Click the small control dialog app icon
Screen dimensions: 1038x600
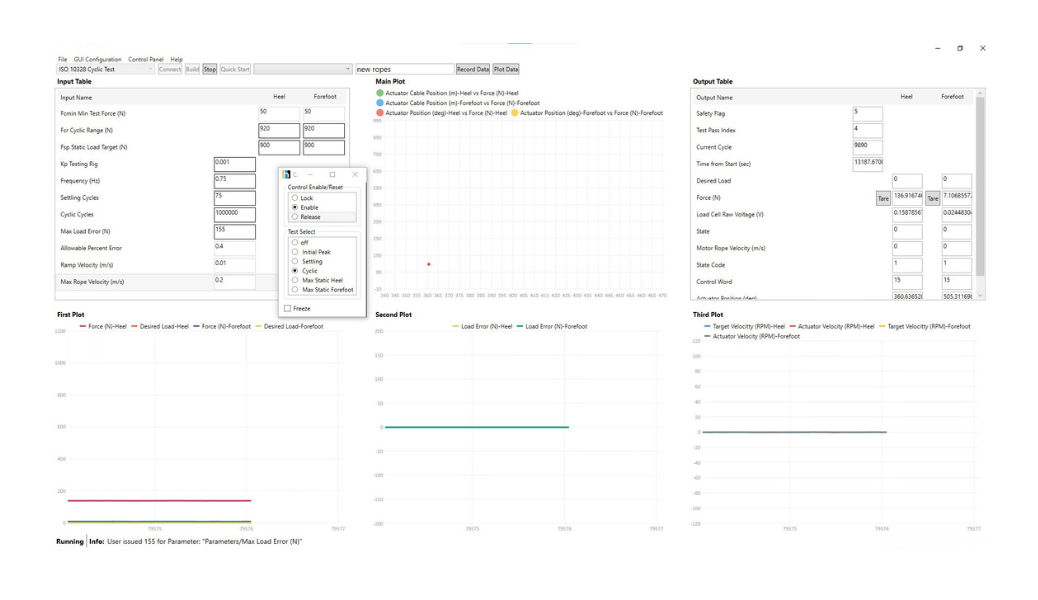[x=287, y=175]
